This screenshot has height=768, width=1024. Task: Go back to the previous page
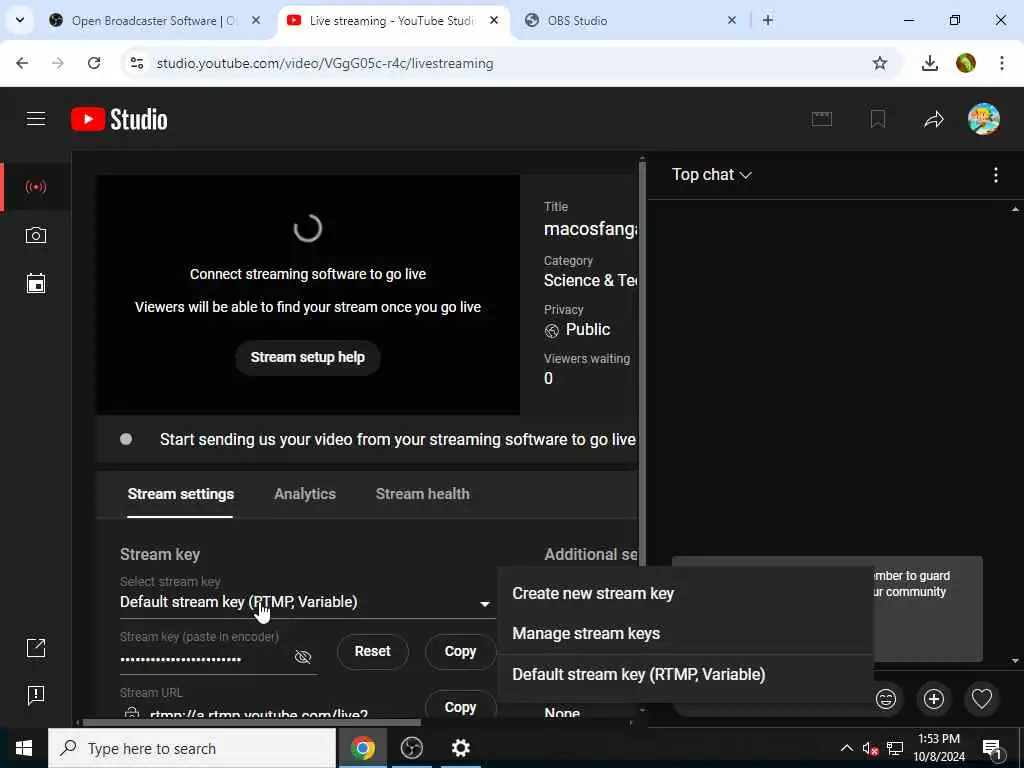point(22,63)
